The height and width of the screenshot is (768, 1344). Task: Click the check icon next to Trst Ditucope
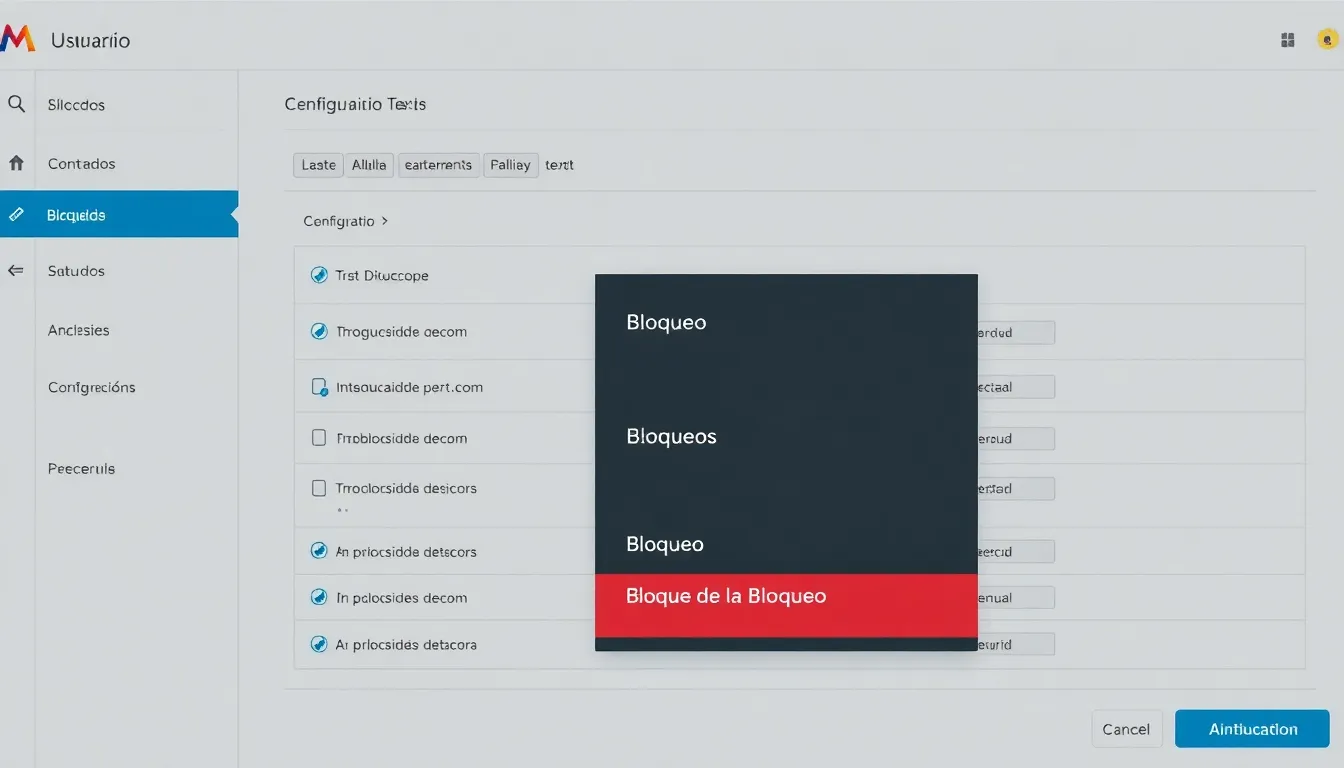click(319, 275)
